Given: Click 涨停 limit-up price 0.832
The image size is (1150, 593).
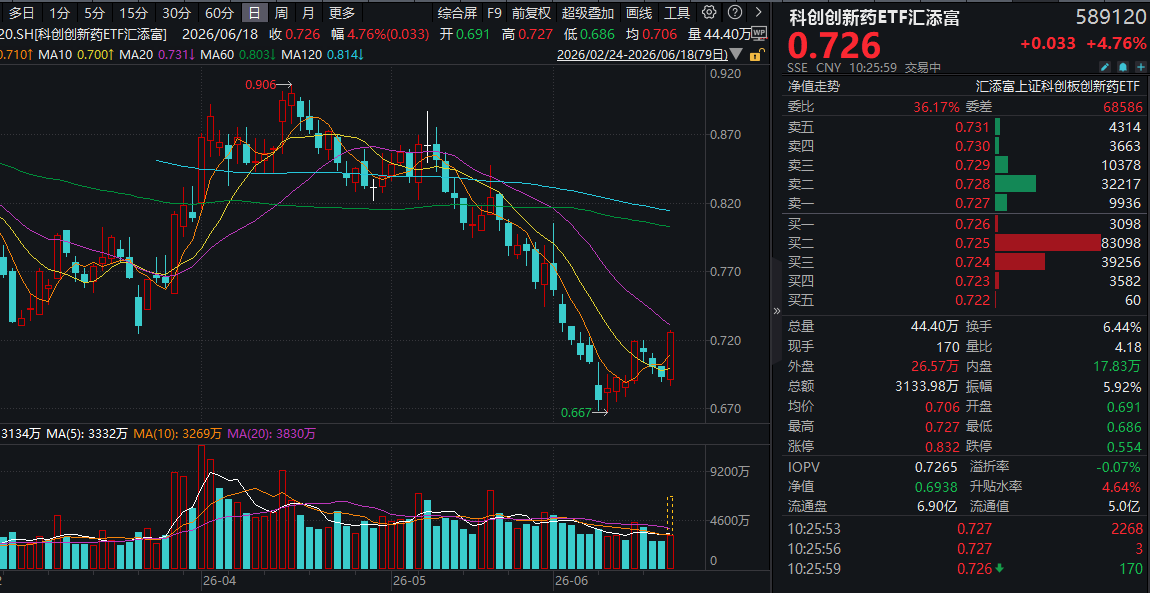Looking at the screenshot, I should point(942,446).
